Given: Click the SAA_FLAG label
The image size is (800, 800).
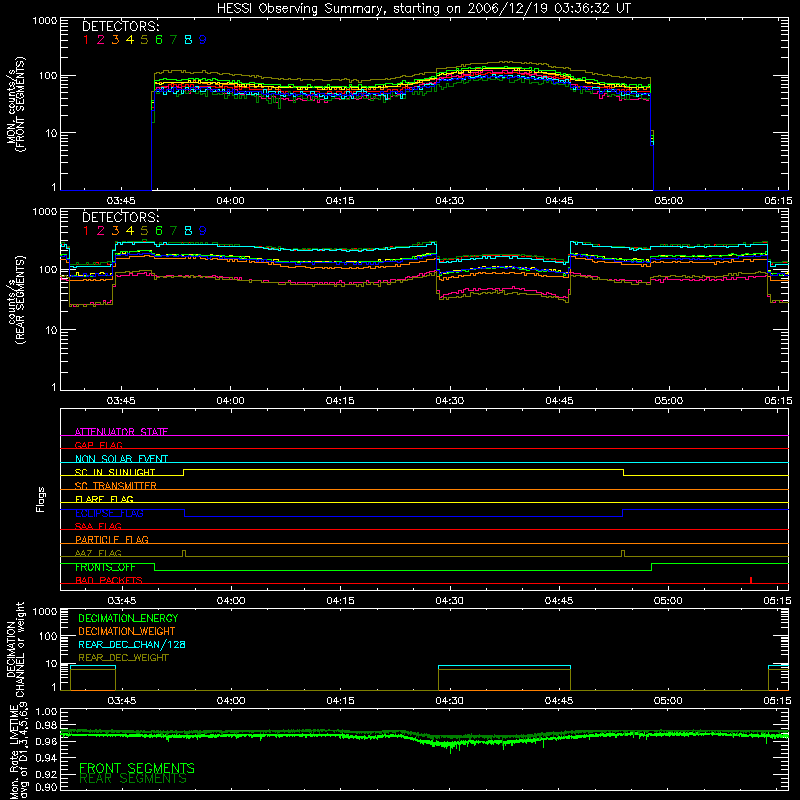Looking at the screenshot, I should point(98,526).
